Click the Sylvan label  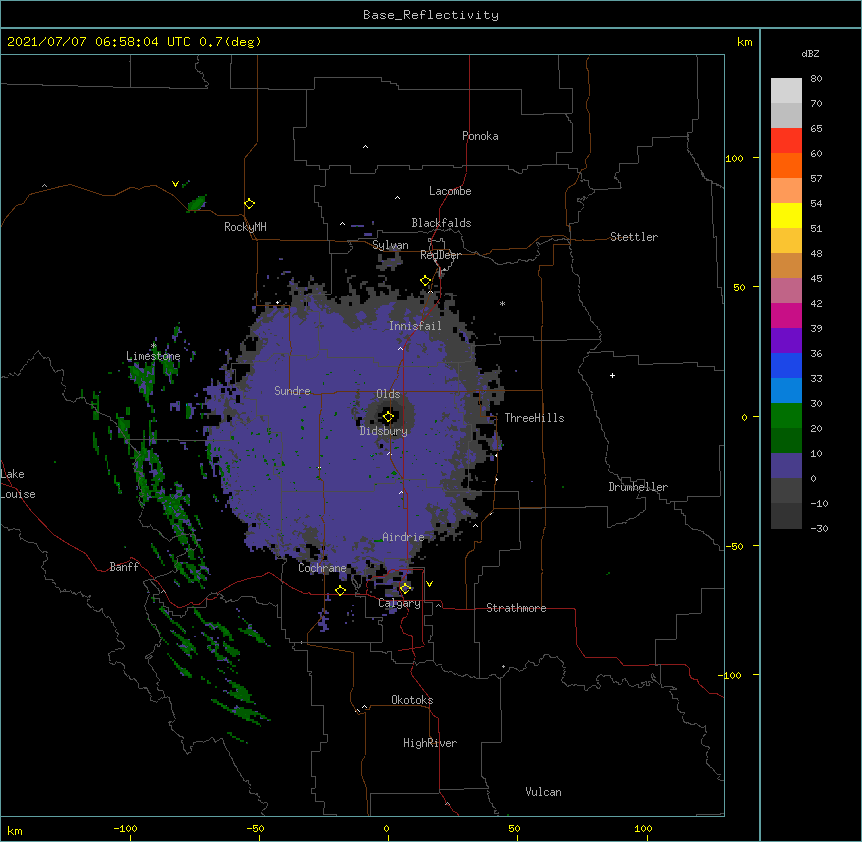pyautogui.click(x=390, y=245)
